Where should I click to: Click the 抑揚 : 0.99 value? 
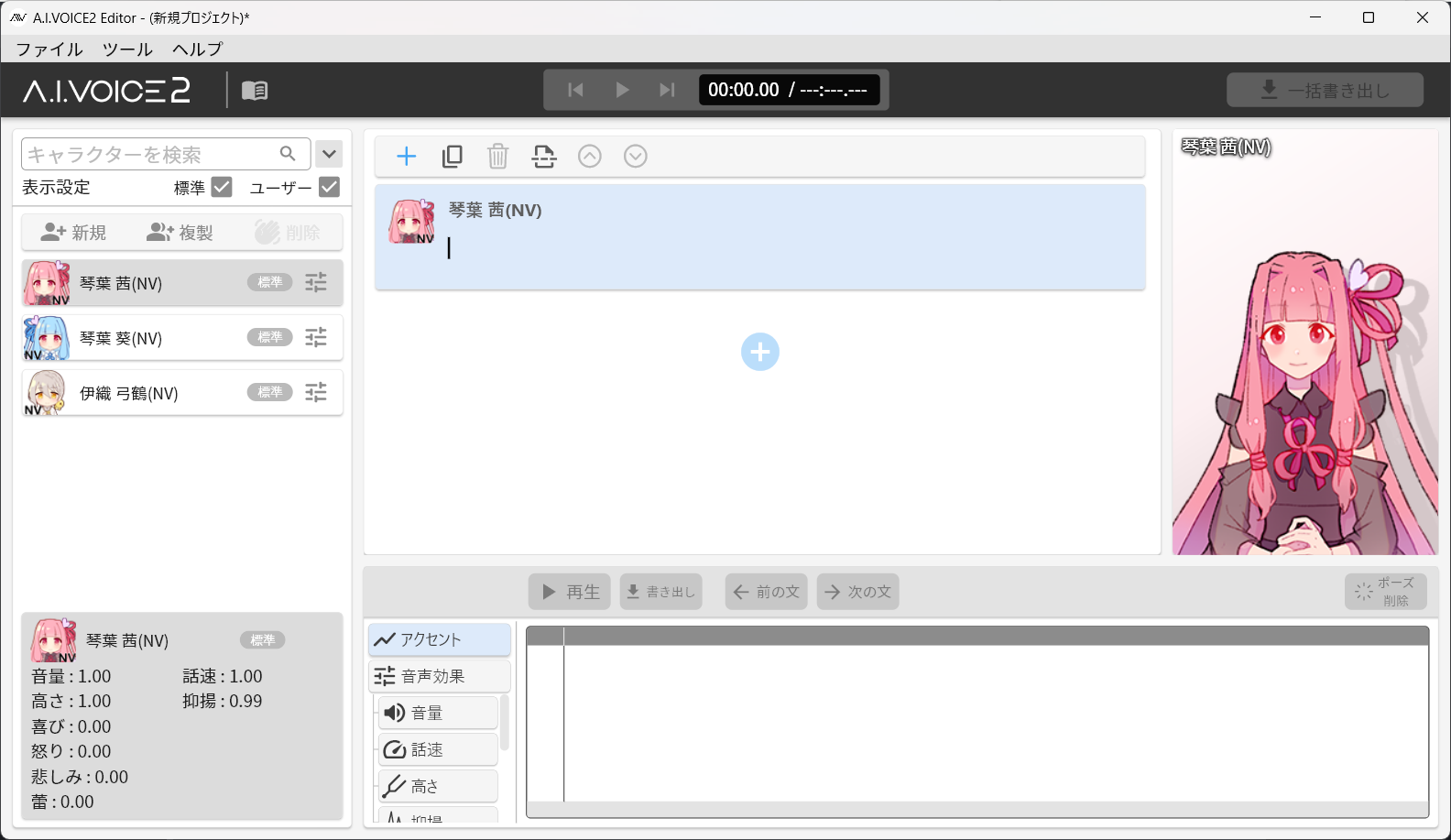[223, 702]
